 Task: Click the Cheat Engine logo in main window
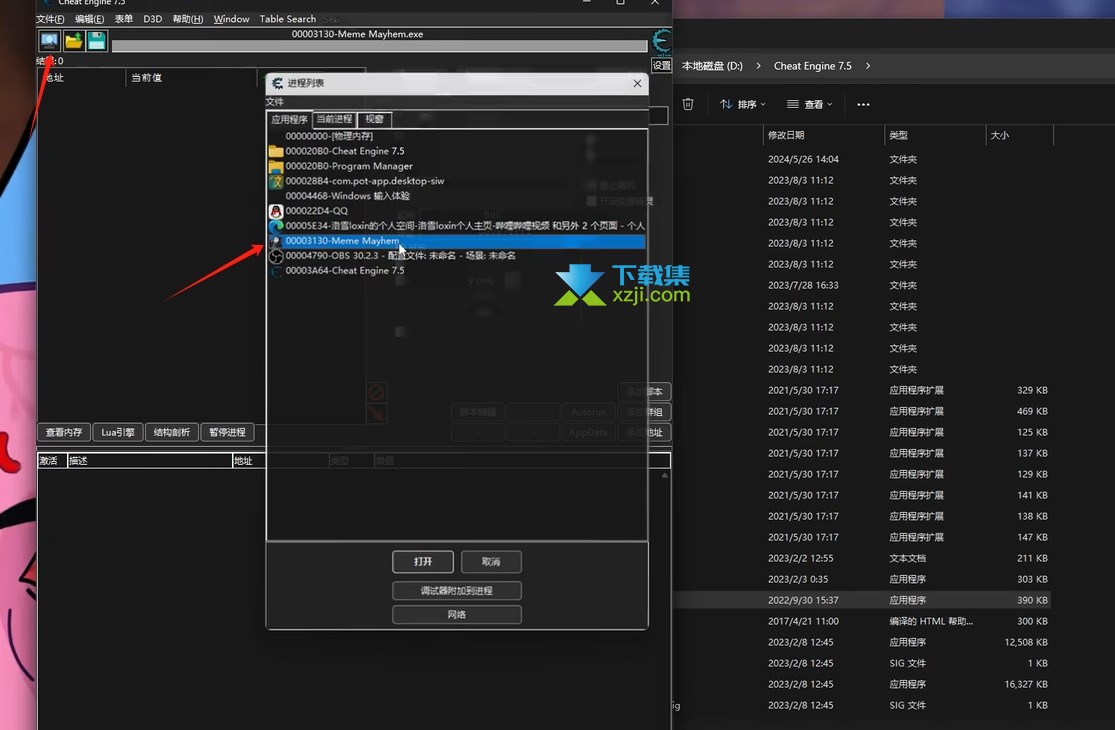[661, 41]
